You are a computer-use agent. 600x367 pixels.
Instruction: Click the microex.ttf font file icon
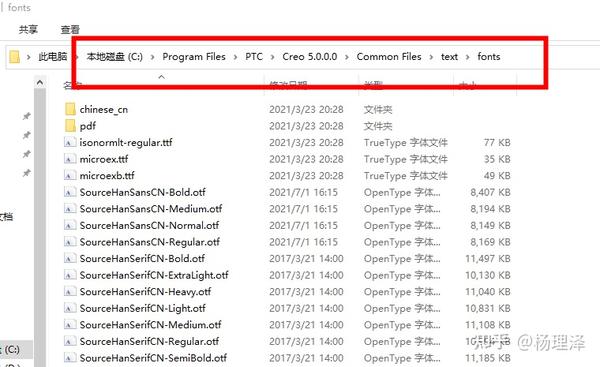click(x=69, y=159)
